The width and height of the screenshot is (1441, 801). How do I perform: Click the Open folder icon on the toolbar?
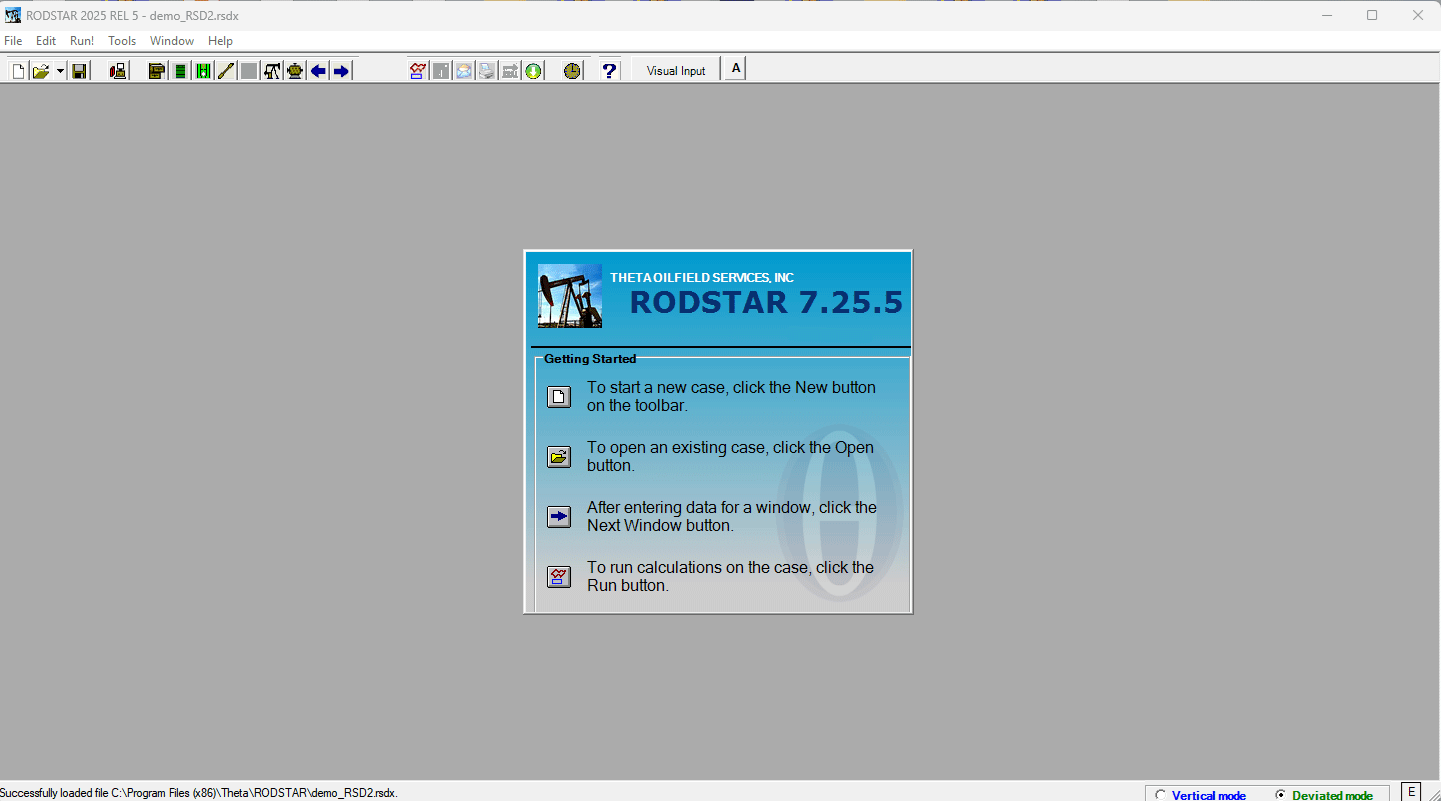coord(41,71)
